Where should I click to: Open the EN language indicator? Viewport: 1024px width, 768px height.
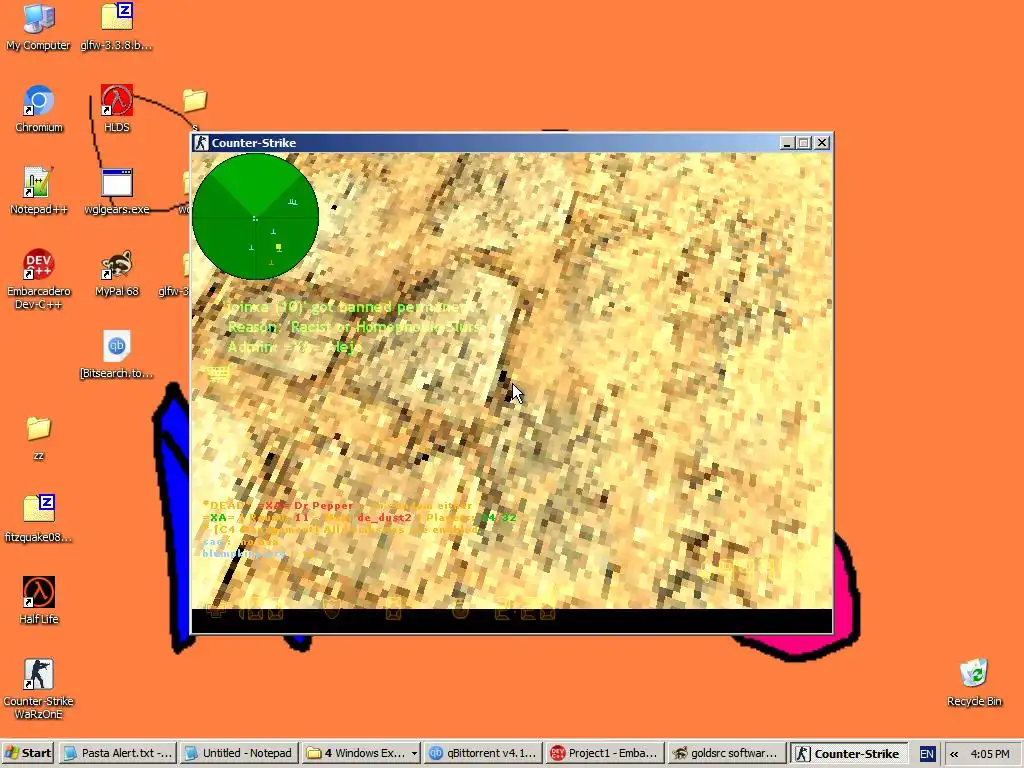tap(927, 754)
